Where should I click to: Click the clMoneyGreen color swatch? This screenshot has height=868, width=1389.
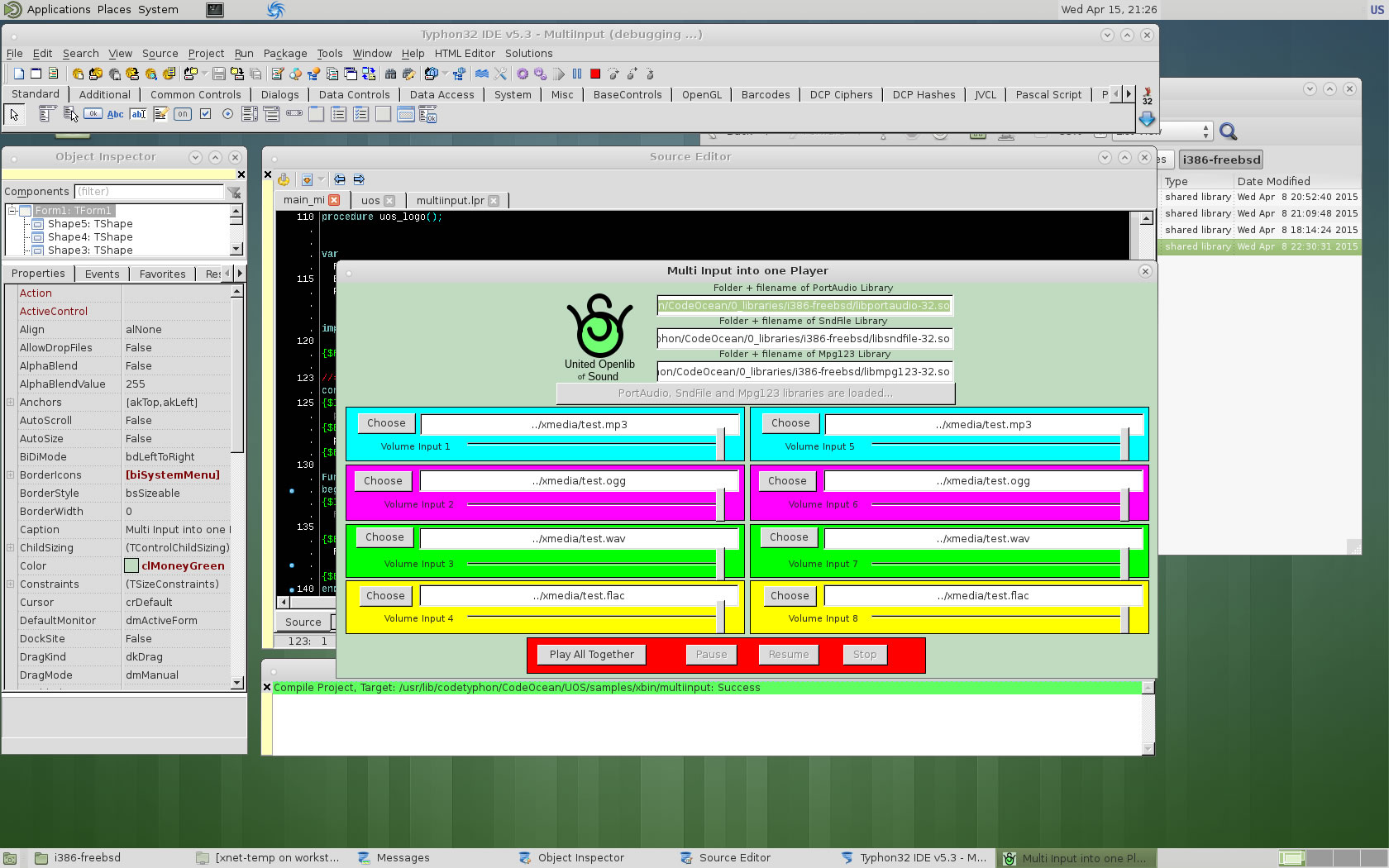131,566
